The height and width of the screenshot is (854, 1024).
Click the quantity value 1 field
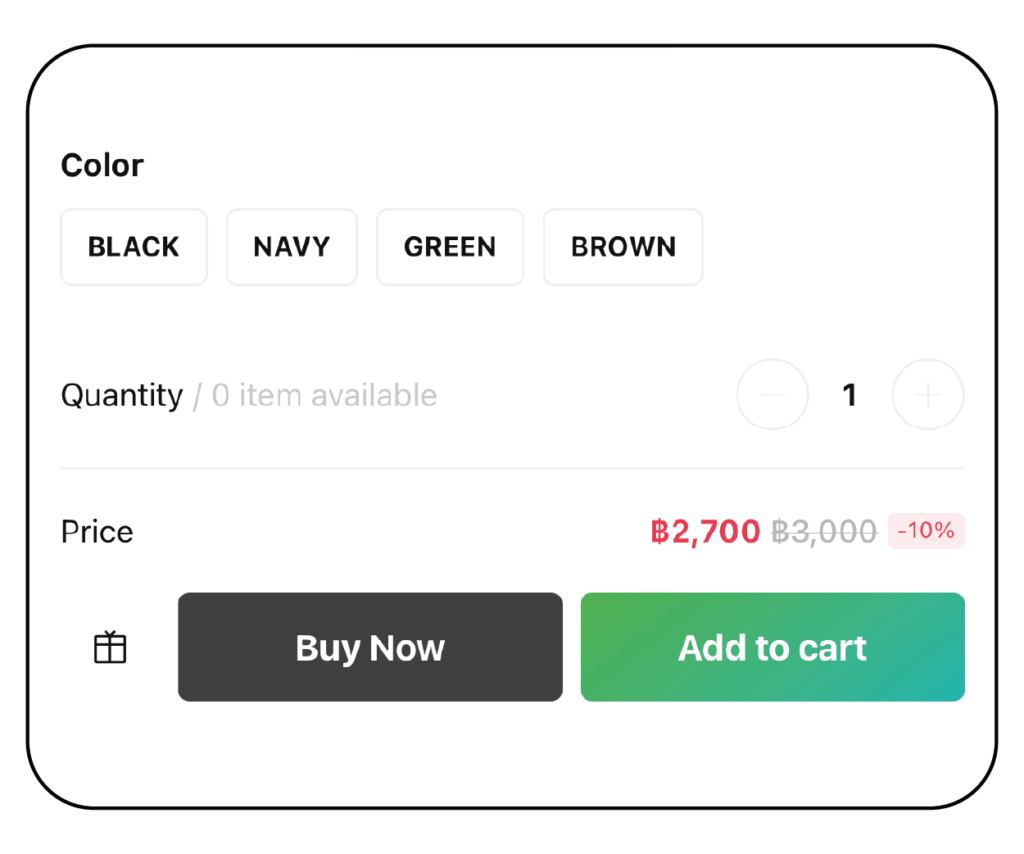pos(850,395)
